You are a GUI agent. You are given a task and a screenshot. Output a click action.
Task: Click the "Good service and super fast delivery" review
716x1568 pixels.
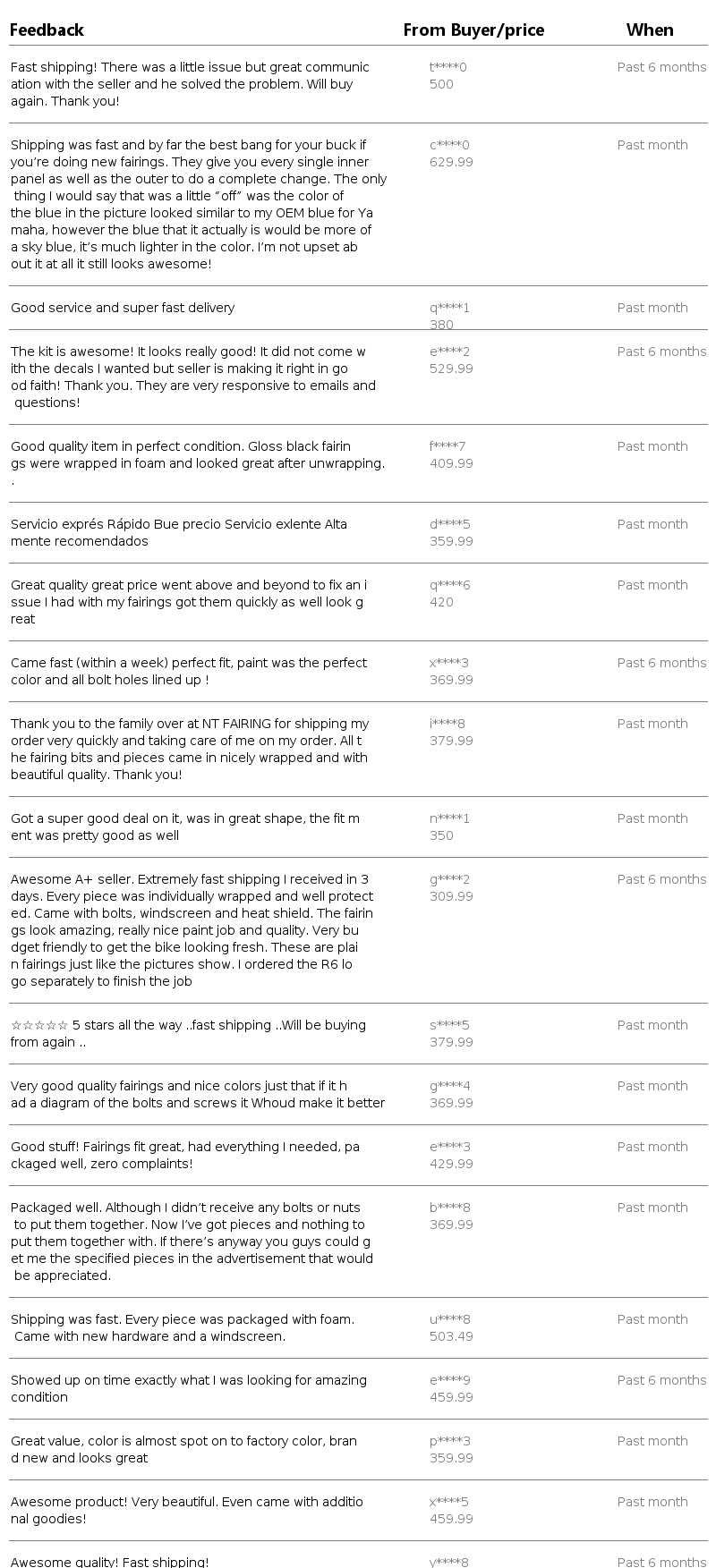click(x=123, y=308)
